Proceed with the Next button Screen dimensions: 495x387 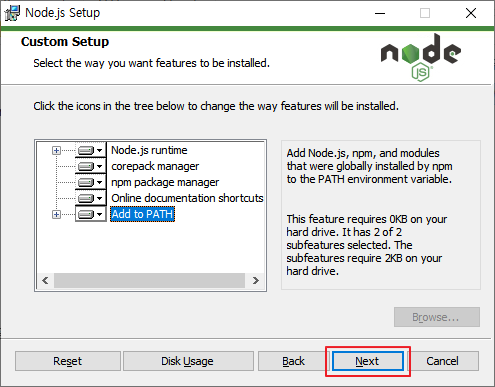(367, 361)
